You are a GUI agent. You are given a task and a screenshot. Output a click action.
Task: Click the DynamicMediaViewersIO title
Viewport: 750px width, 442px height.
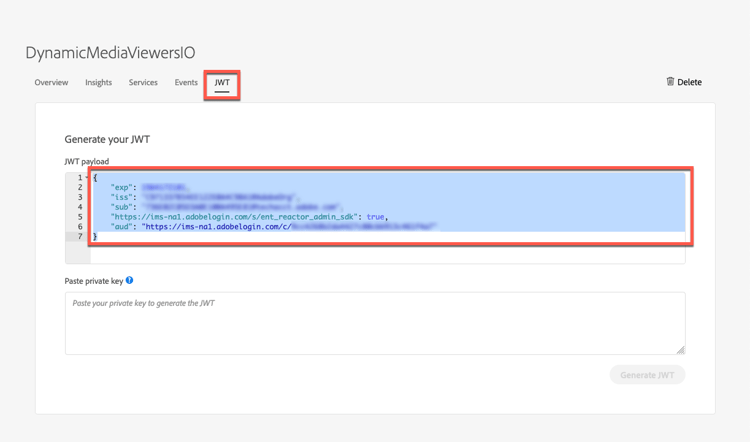(x=110, y=53)
